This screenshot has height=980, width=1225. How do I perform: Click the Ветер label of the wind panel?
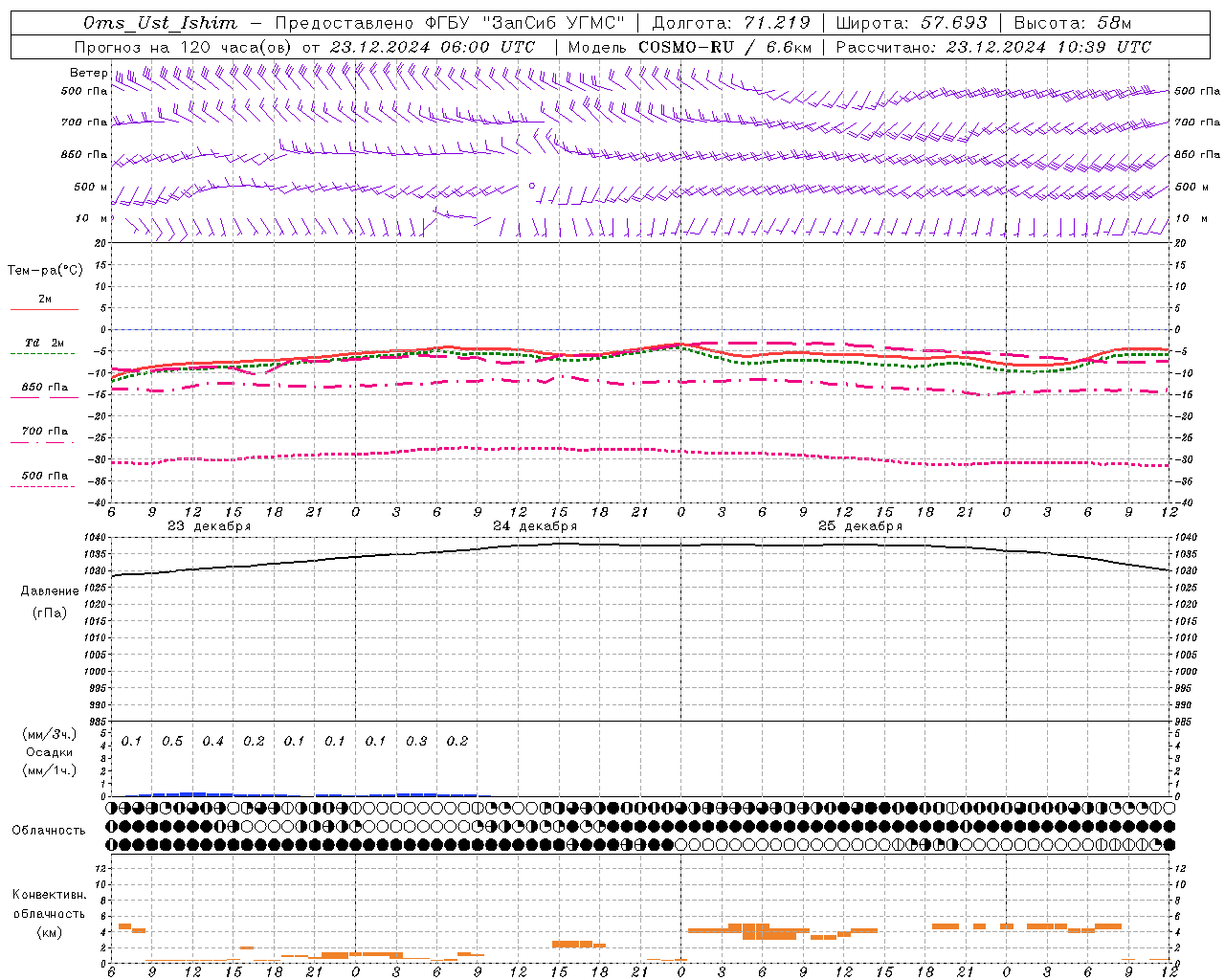(88, 73)
